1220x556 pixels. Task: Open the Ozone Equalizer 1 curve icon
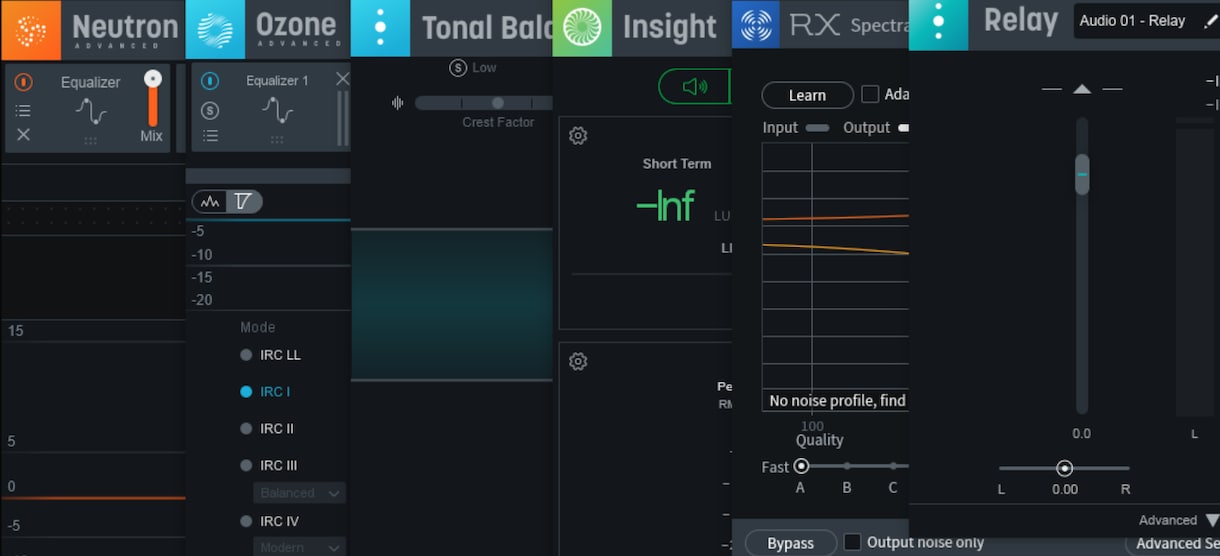click(277, 110)
